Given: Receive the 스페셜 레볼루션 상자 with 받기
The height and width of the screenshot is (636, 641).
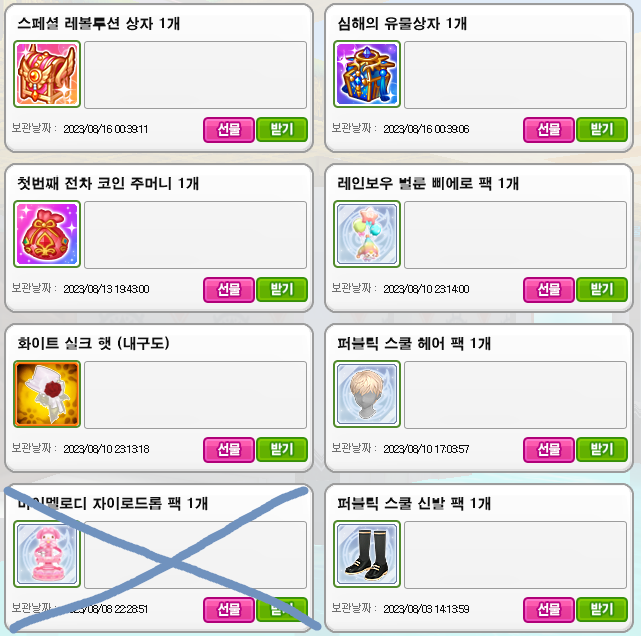Looking at the screenshot, I should [x=282, y=130].
